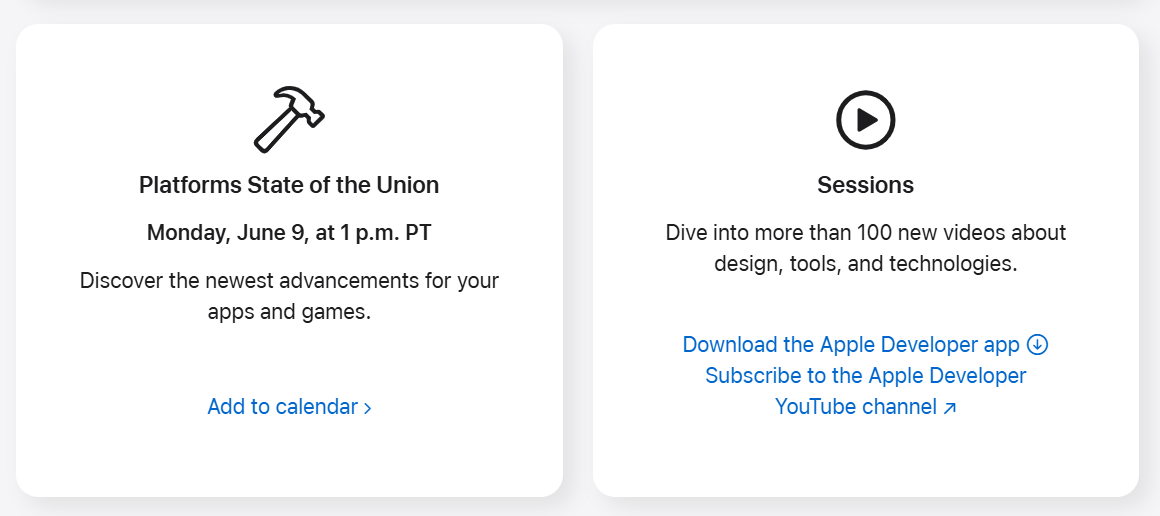The height and width of the screenshot is (516, 1160).
Task: Click the design, tools, and technologies line
Action: coord(866,264)
